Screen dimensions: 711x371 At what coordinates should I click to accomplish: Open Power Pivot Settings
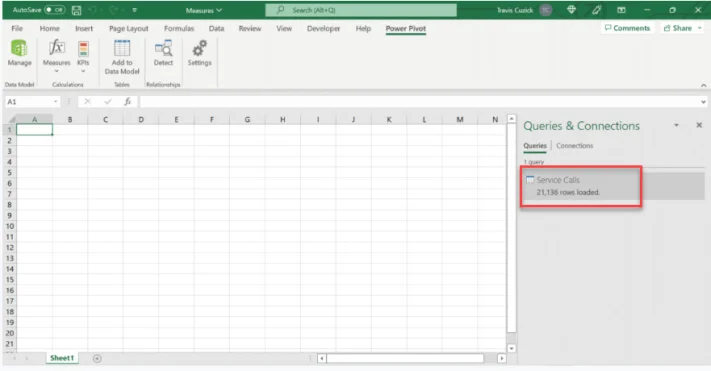200,54
